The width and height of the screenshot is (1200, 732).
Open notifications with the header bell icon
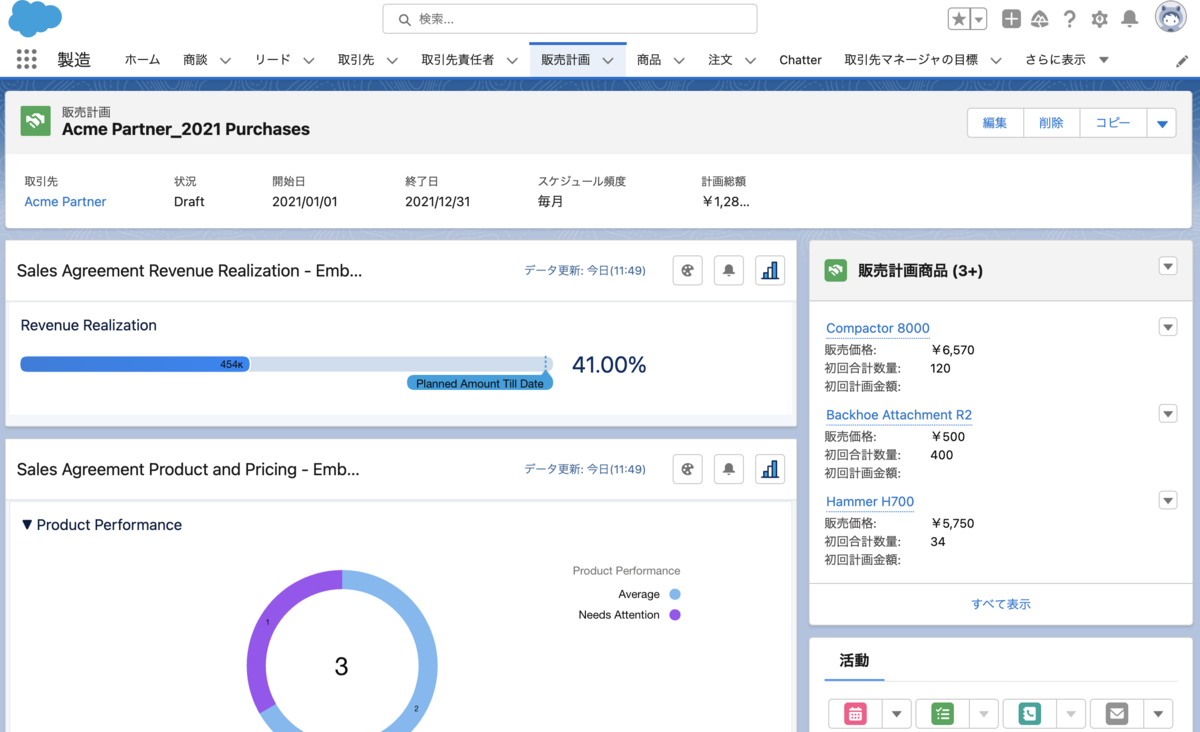1129,18
